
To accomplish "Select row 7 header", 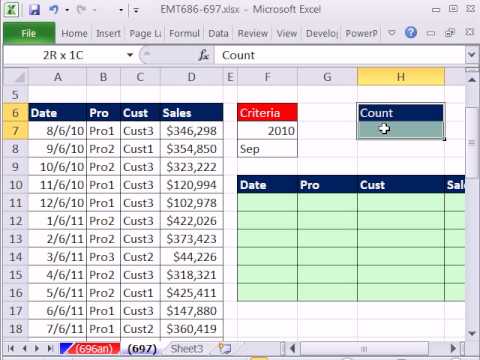I will pos(16,131).
